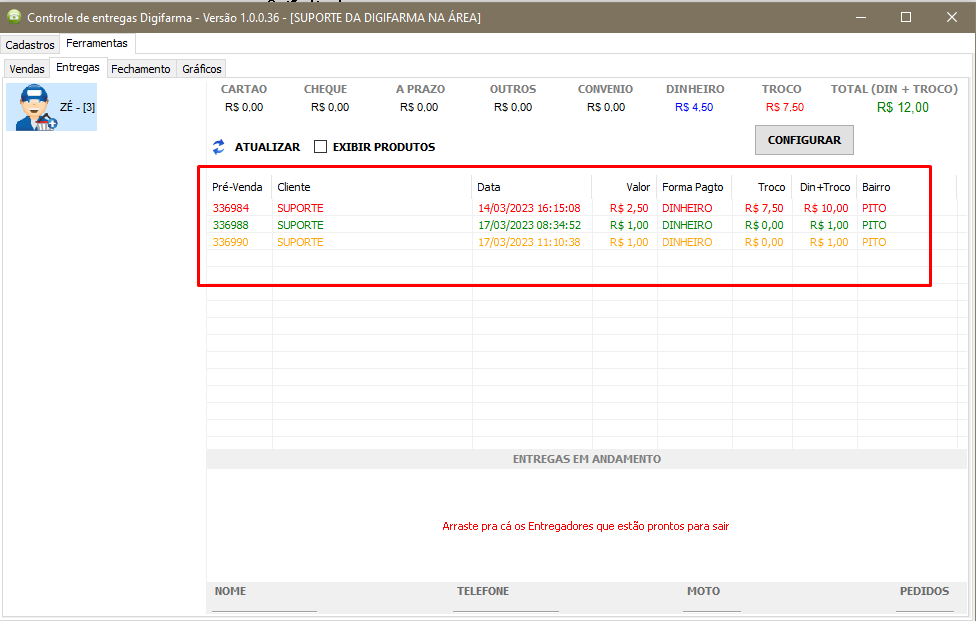Select the Entregas tab
The height and width of the screenshot is (621, 976).
78,67
